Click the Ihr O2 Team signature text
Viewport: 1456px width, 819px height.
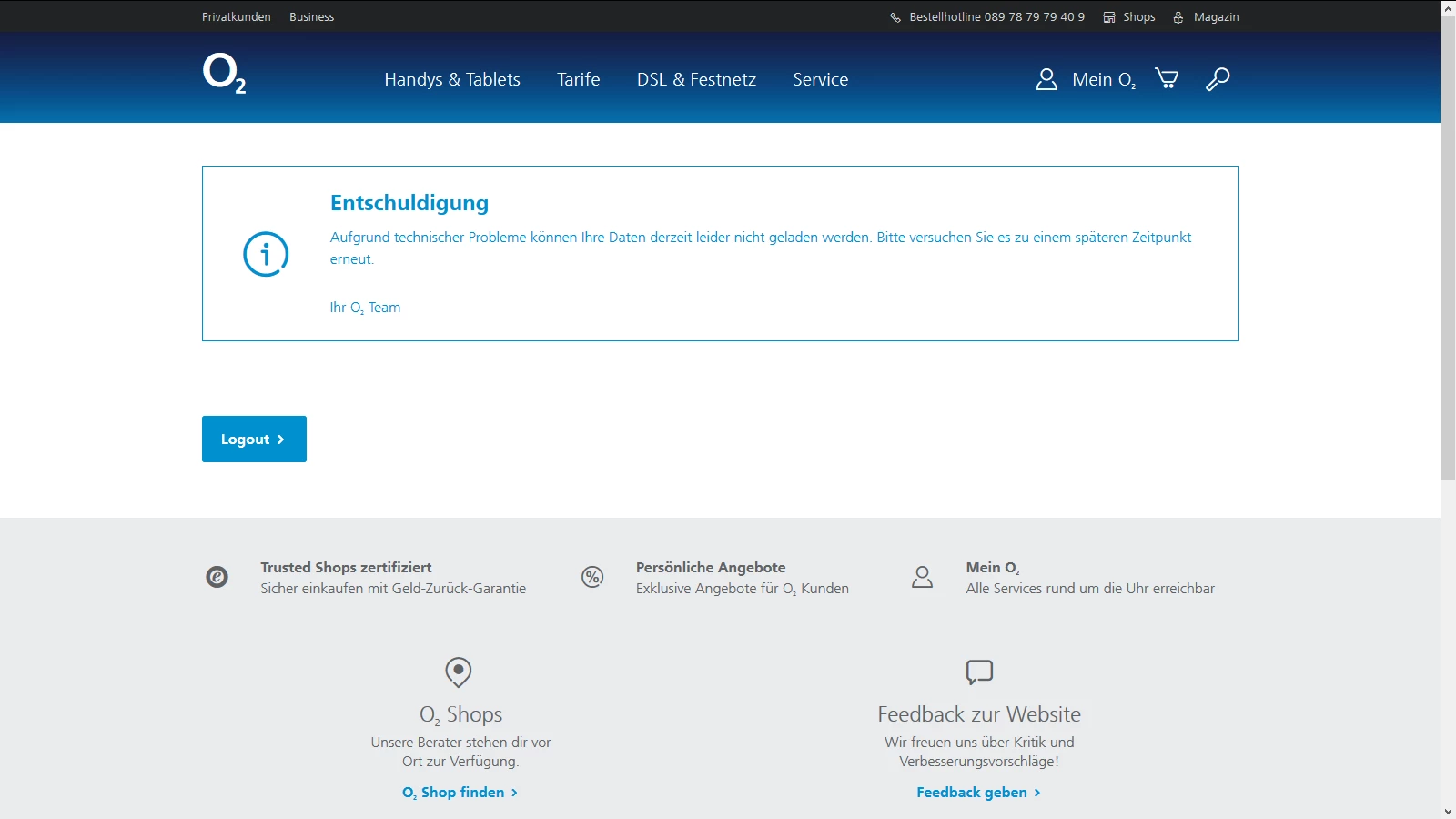tap(365, 308)
